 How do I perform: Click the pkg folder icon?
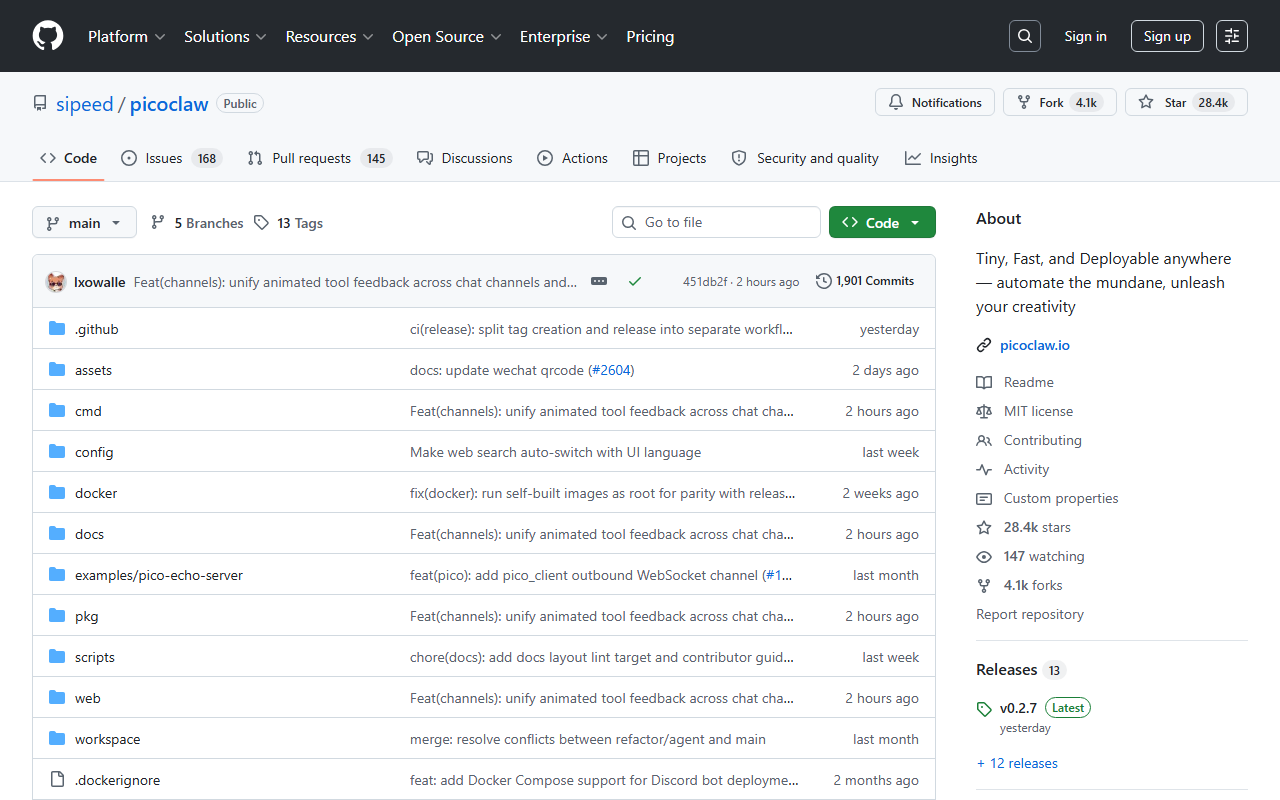(x=57, y=616)
